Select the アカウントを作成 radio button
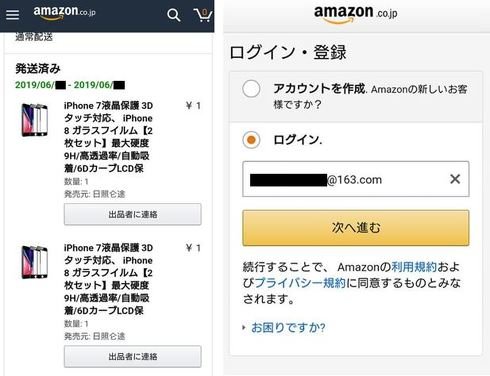This screenshot has width=490, height=376. coord(251,89)
